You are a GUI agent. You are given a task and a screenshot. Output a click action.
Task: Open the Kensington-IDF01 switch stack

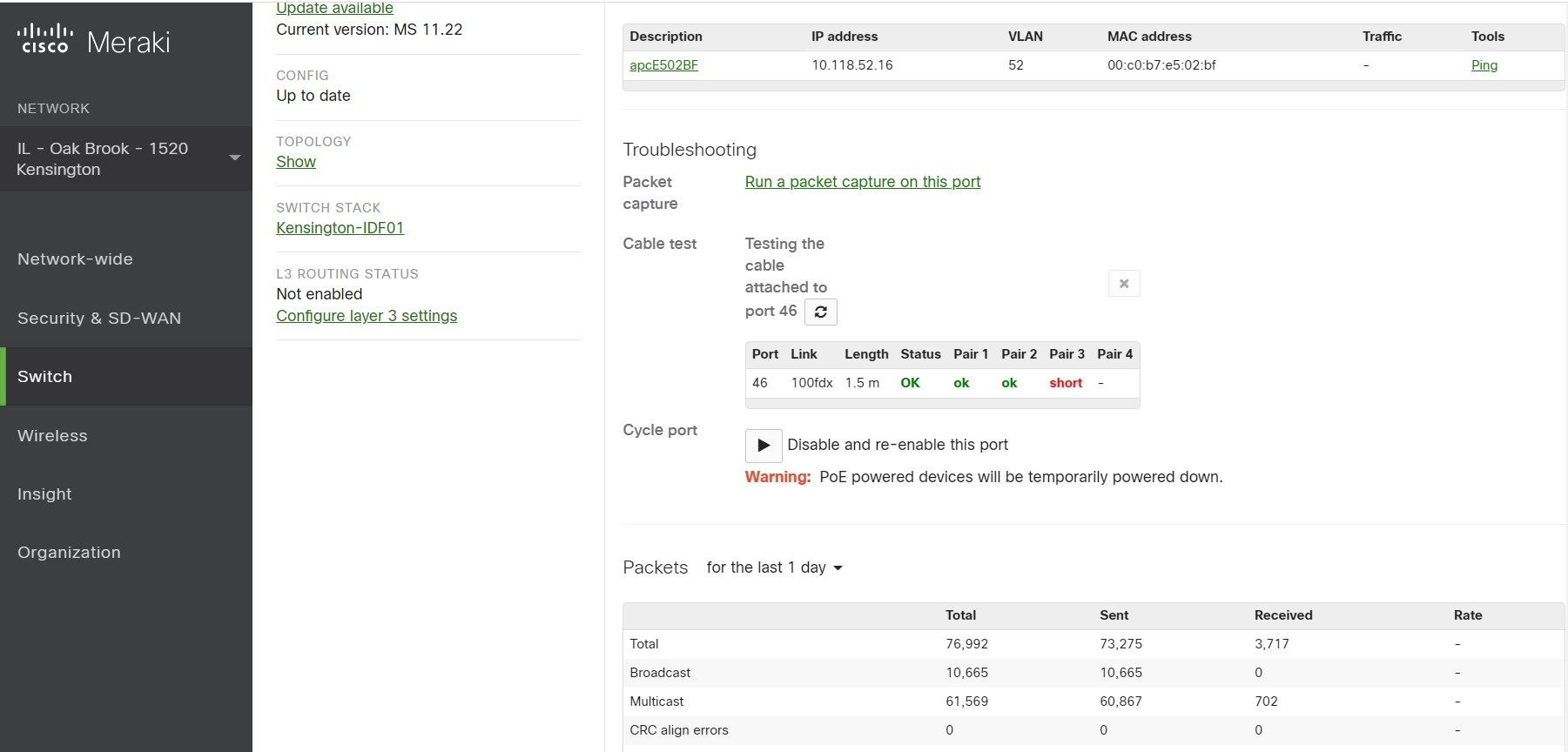pyautogui.click(x=340, y=228)
